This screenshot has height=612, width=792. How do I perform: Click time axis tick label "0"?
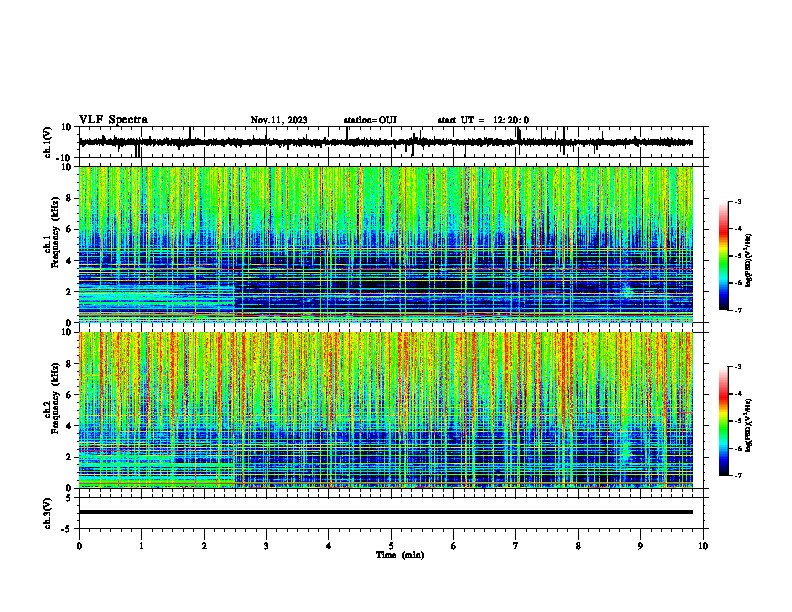[x=79, y=546]
